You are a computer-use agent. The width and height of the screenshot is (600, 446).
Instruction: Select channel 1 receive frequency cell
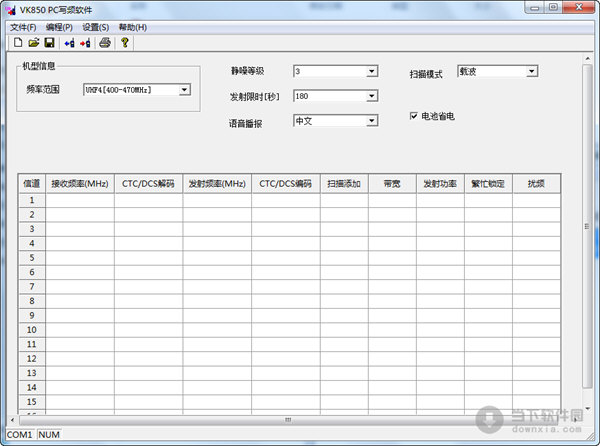(x=80, y=200)
